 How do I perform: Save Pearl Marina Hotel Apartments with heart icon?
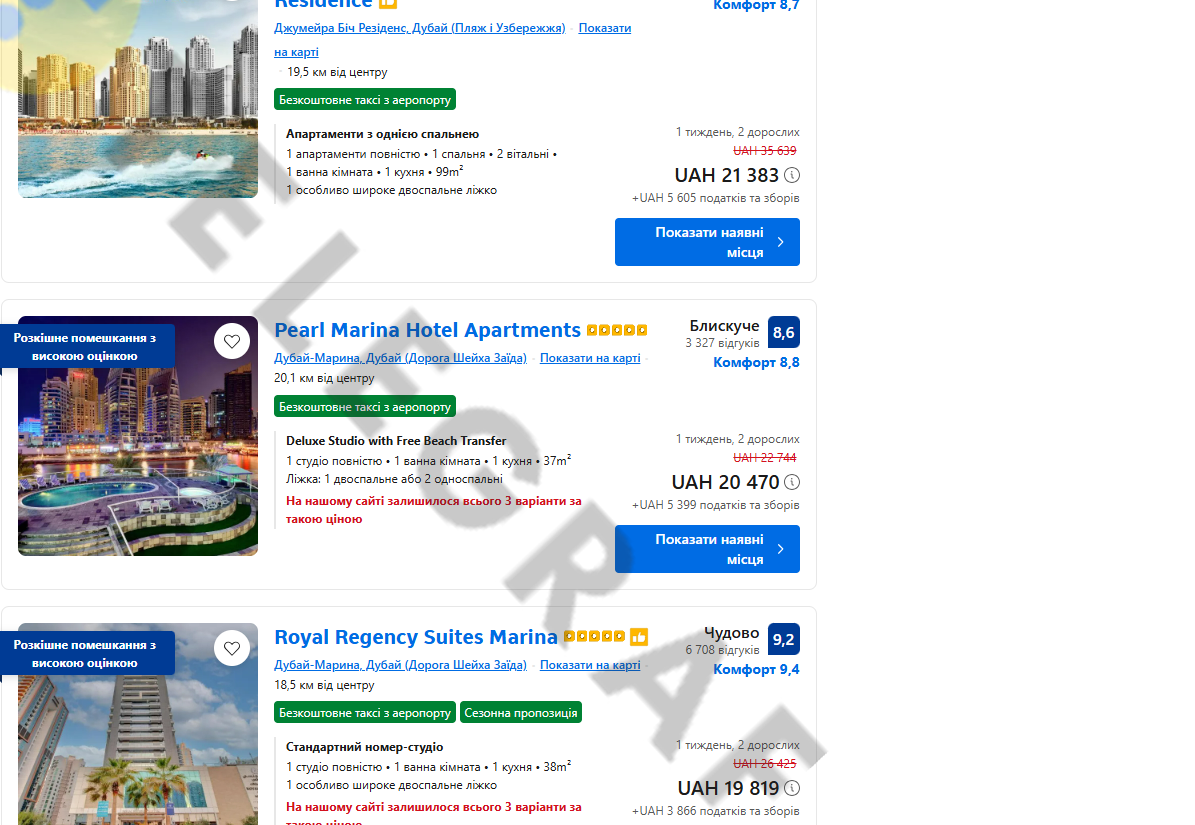[x=232, y=341]
